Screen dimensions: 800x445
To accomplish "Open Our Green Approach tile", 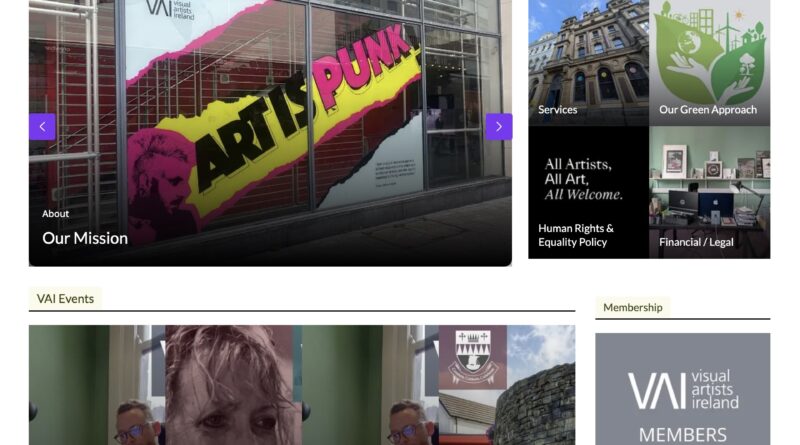I will click(x=709, y=63).
